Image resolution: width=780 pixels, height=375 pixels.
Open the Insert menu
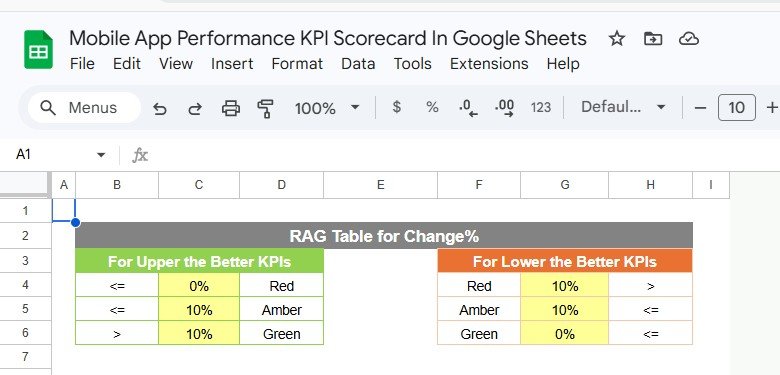tap(232, 64)
